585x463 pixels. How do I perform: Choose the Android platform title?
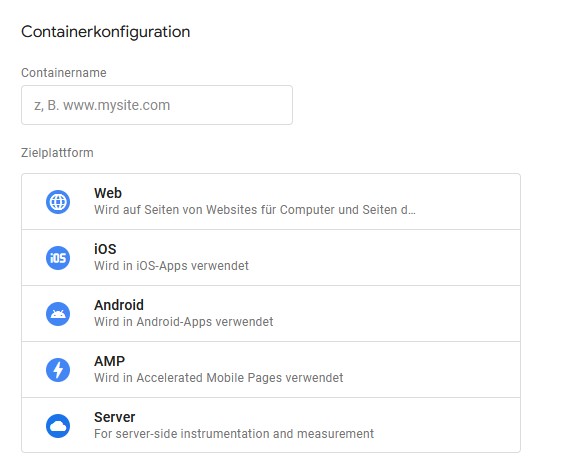pos(119,305)
